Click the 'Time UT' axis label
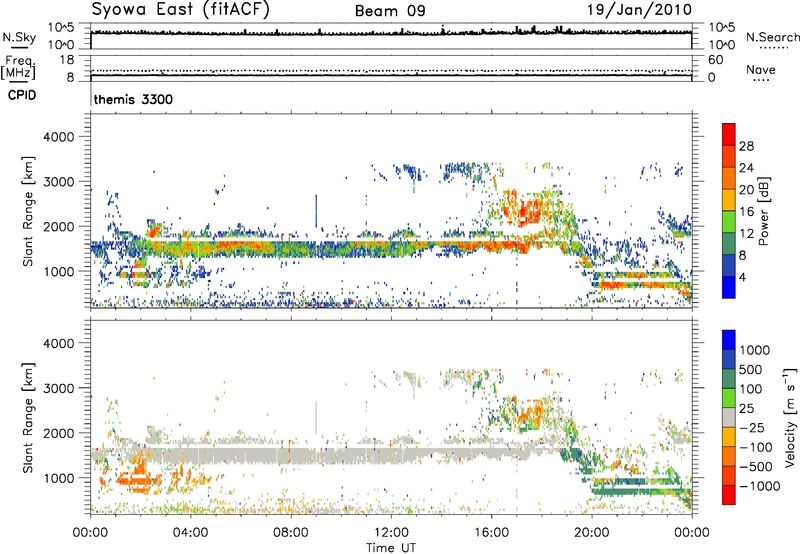This screenshot has width=800, height=554. [x=391, y=548]
